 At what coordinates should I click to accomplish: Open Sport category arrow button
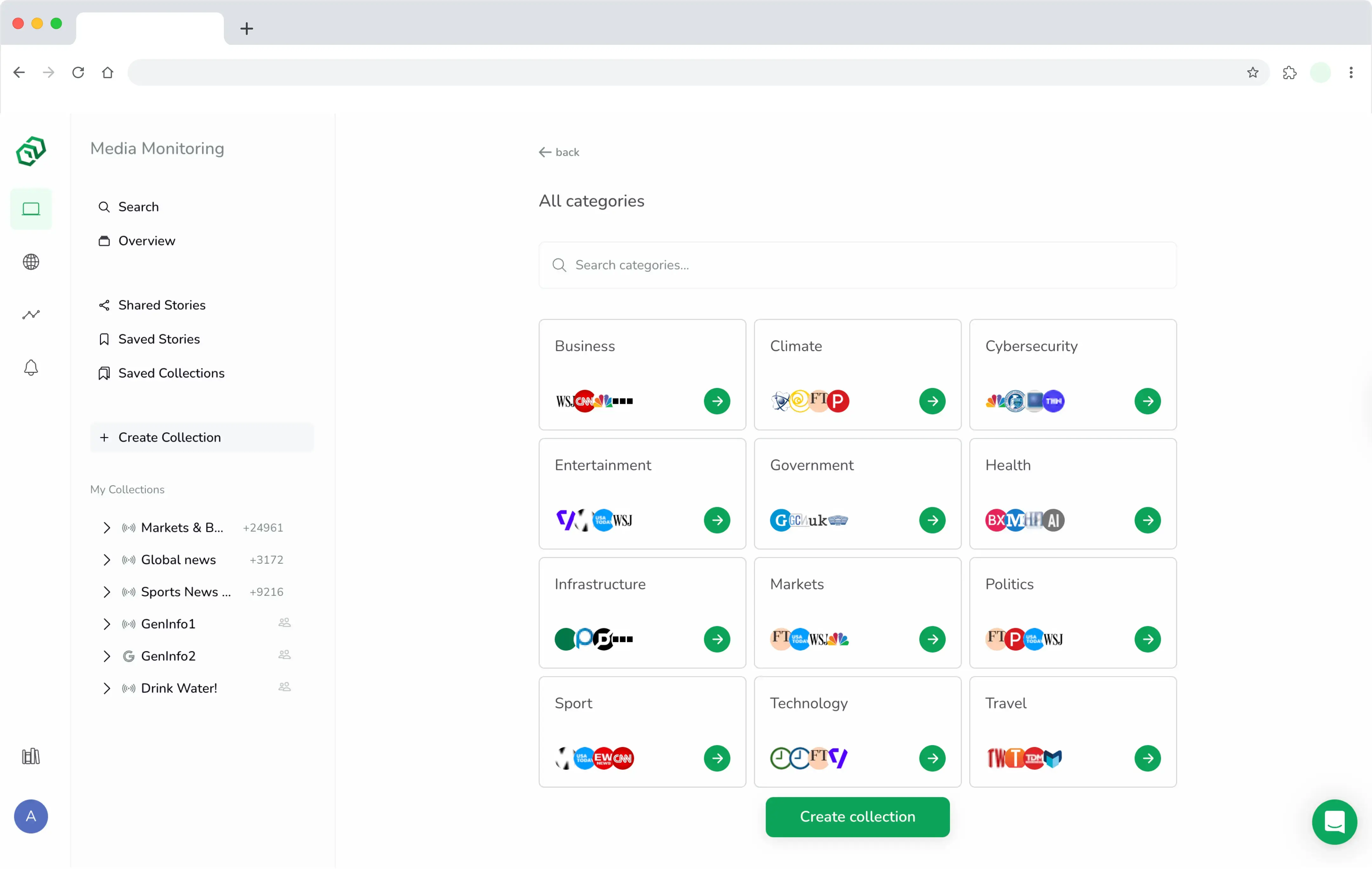click(717, 758)
